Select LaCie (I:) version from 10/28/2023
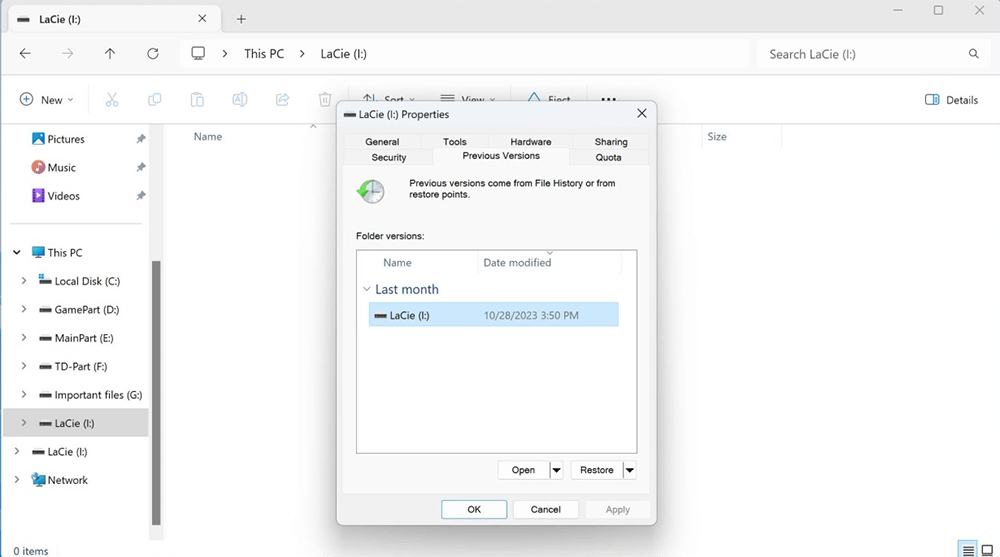The image size is (1000, 557). [x=493, y=316]
